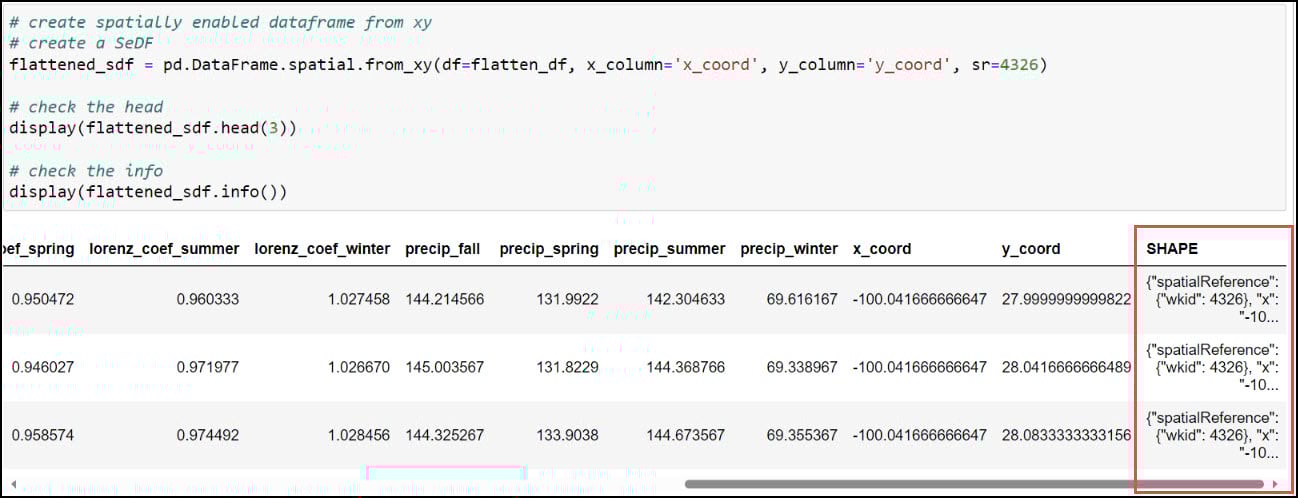Screen dimensions: 1298x498
Task: Select the y_coord value 28.0416666666489
Action: pyautogui.click(x=1066, y=367)
